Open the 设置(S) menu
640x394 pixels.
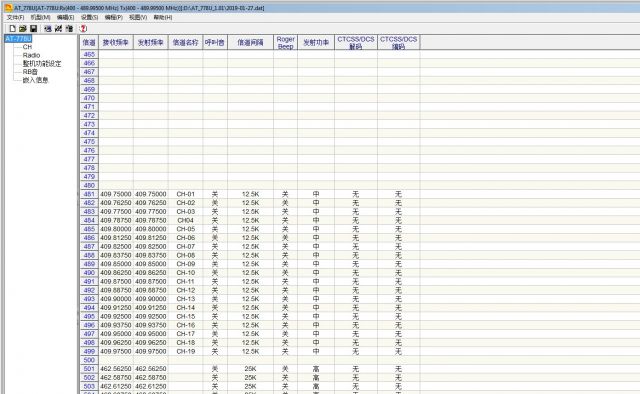[x=89, y=17]
